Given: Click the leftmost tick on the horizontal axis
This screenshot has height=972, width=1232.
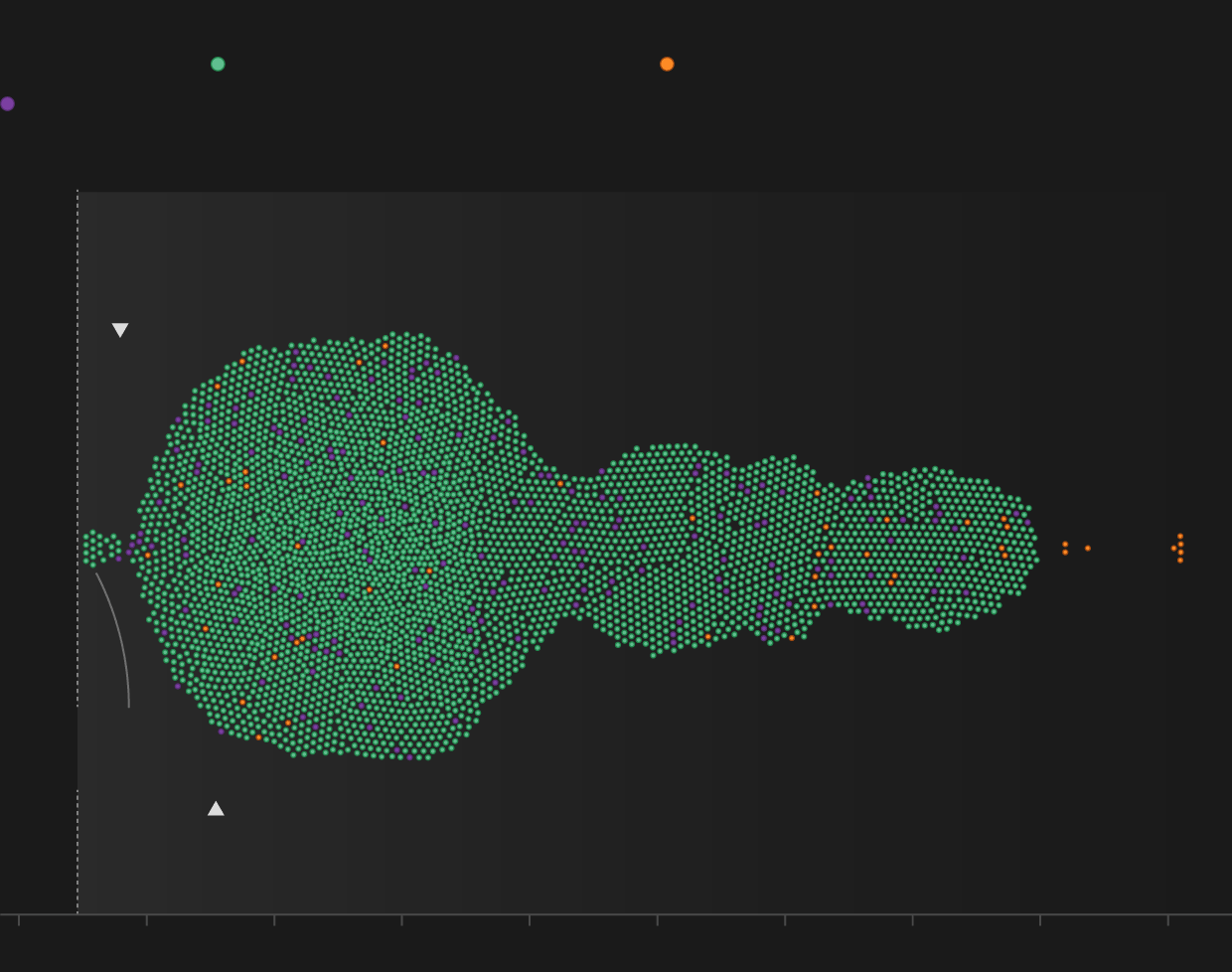Looking at the screenshot, I should point(19,919).
